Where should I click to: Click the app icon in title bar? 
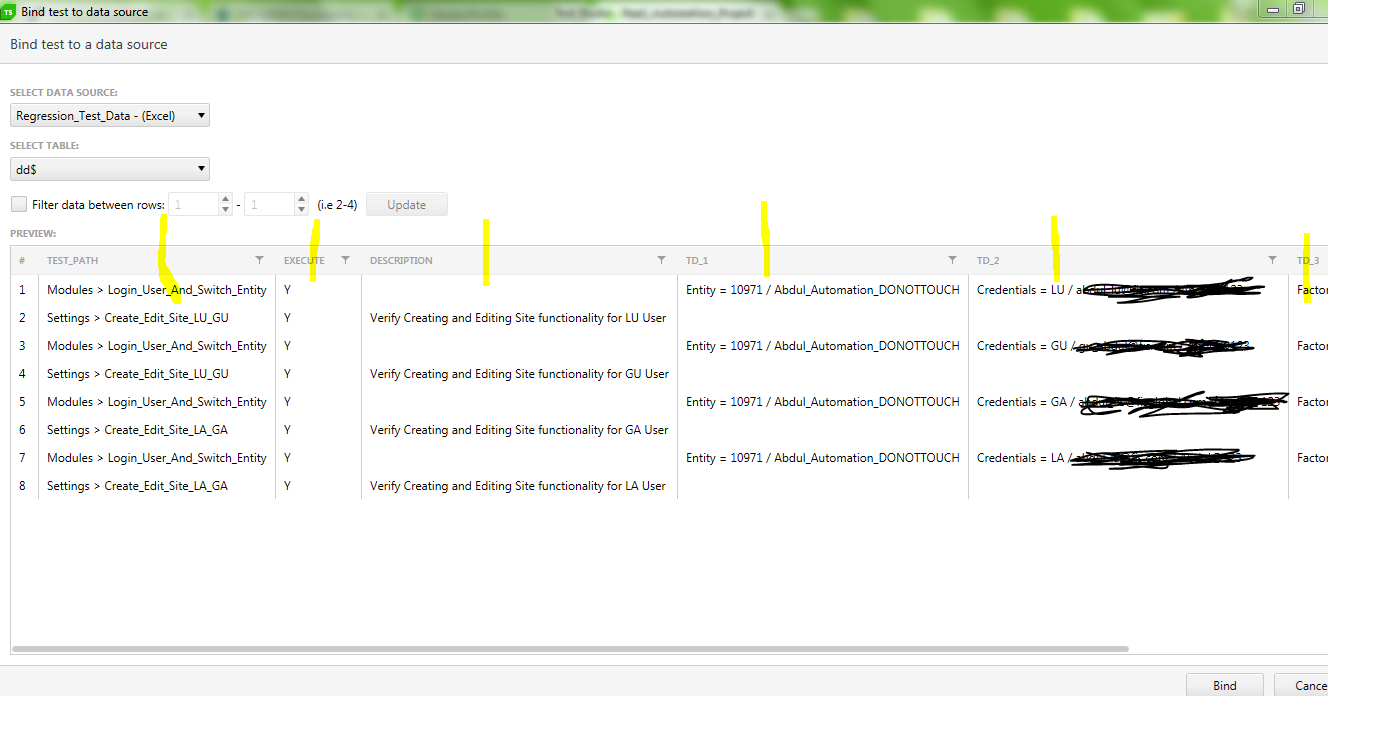[9, 12]
